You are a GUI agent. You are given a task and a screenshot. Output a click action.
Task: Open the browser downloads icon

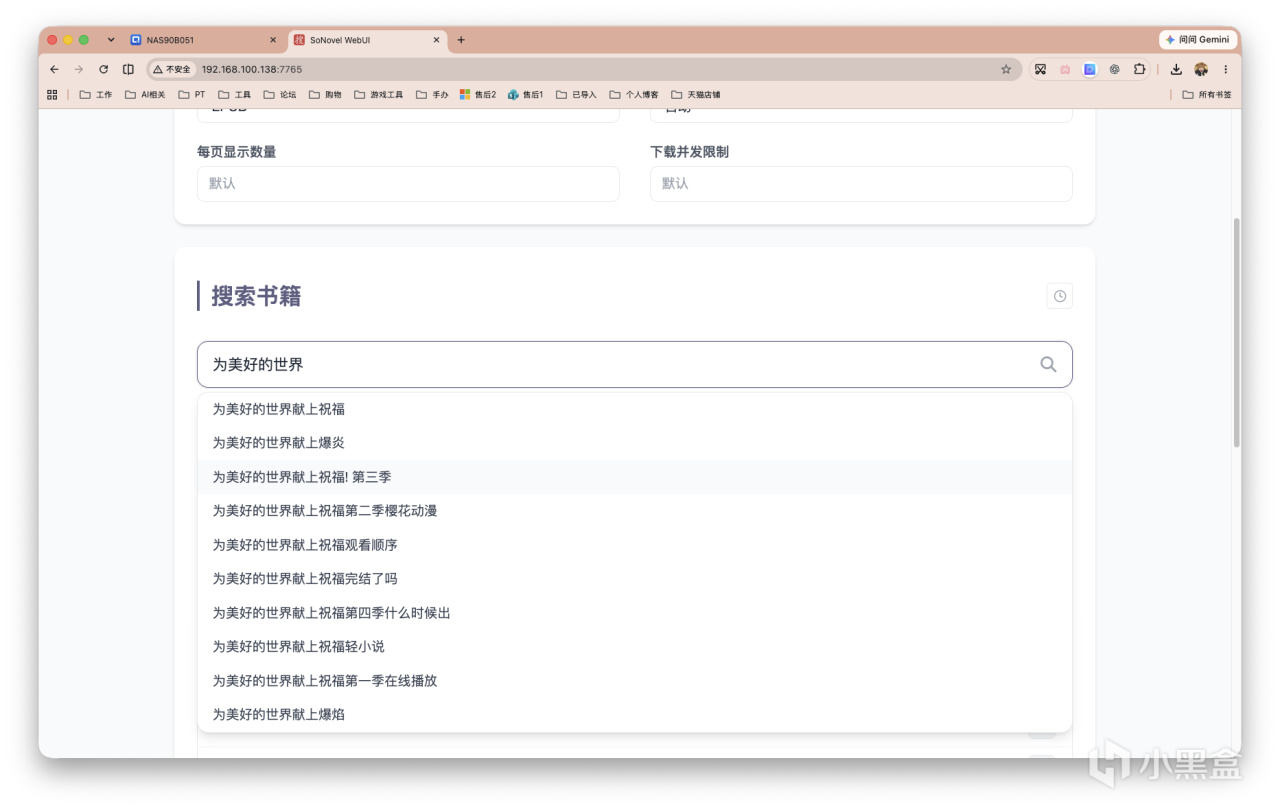(x=1176, y=69)
